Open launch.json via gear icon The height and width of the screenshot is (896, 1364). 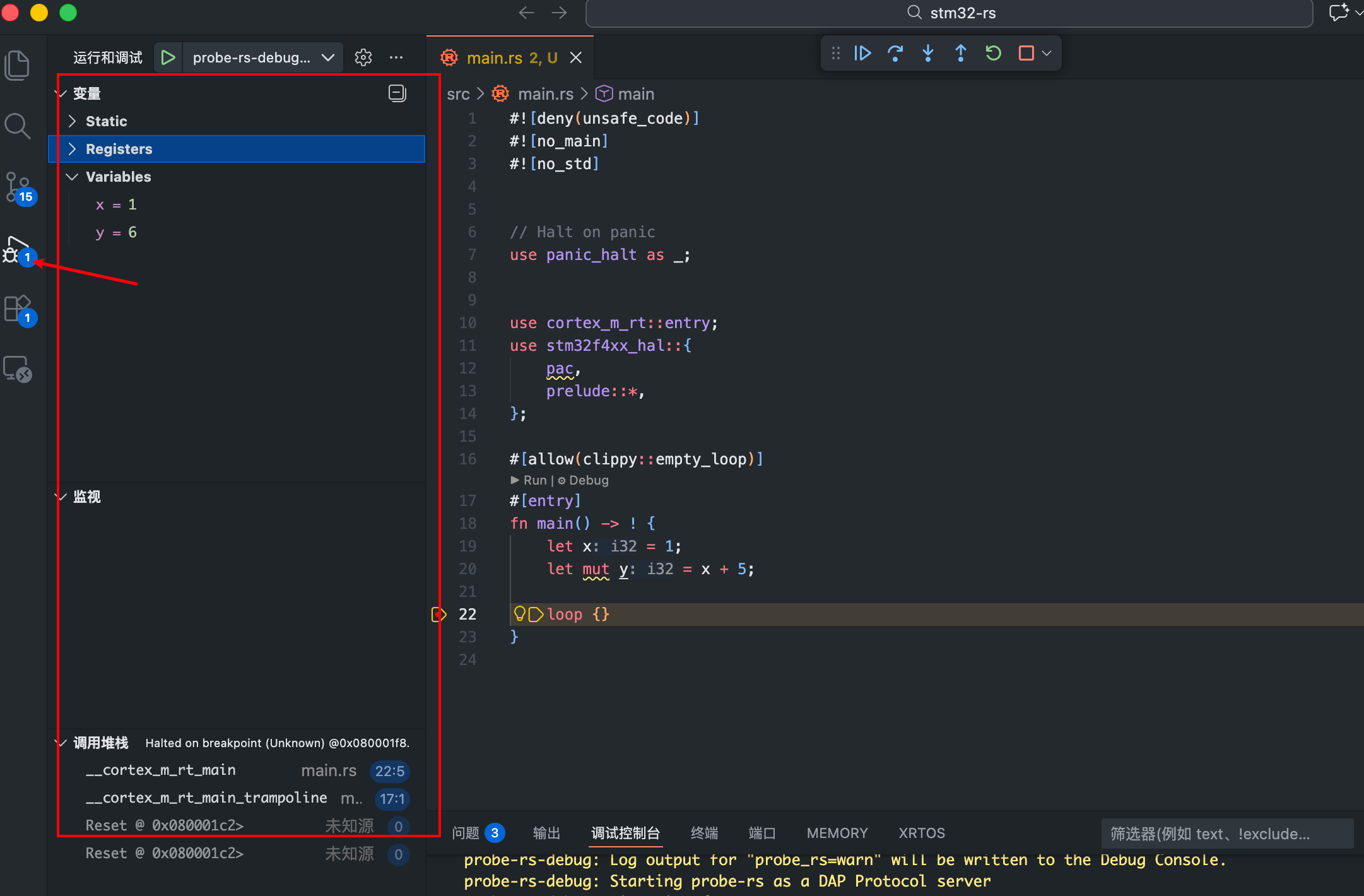point(363,57)
